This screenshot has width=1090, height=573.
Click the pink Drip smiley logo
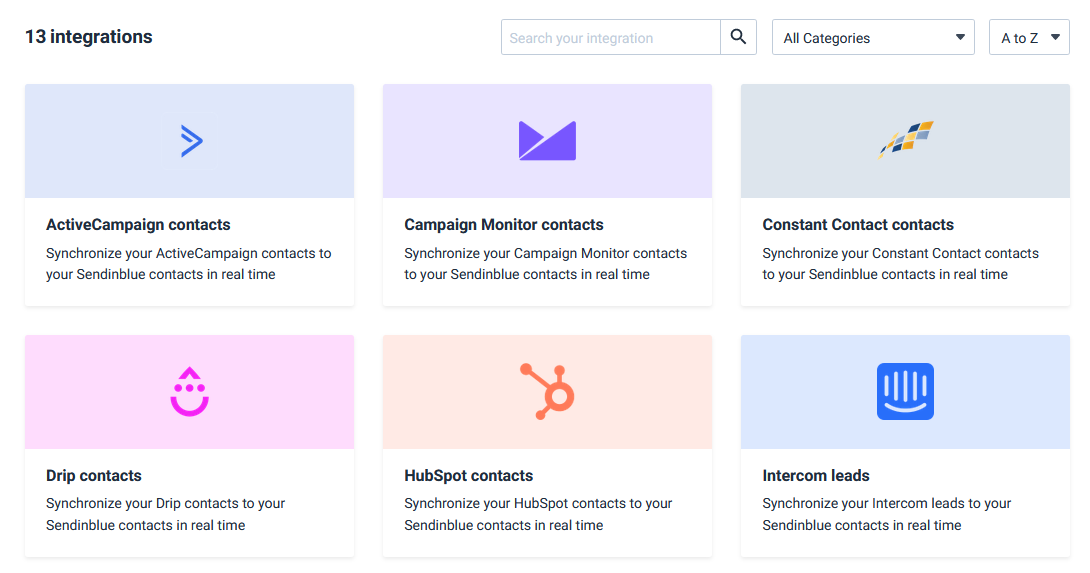point(190,392)
